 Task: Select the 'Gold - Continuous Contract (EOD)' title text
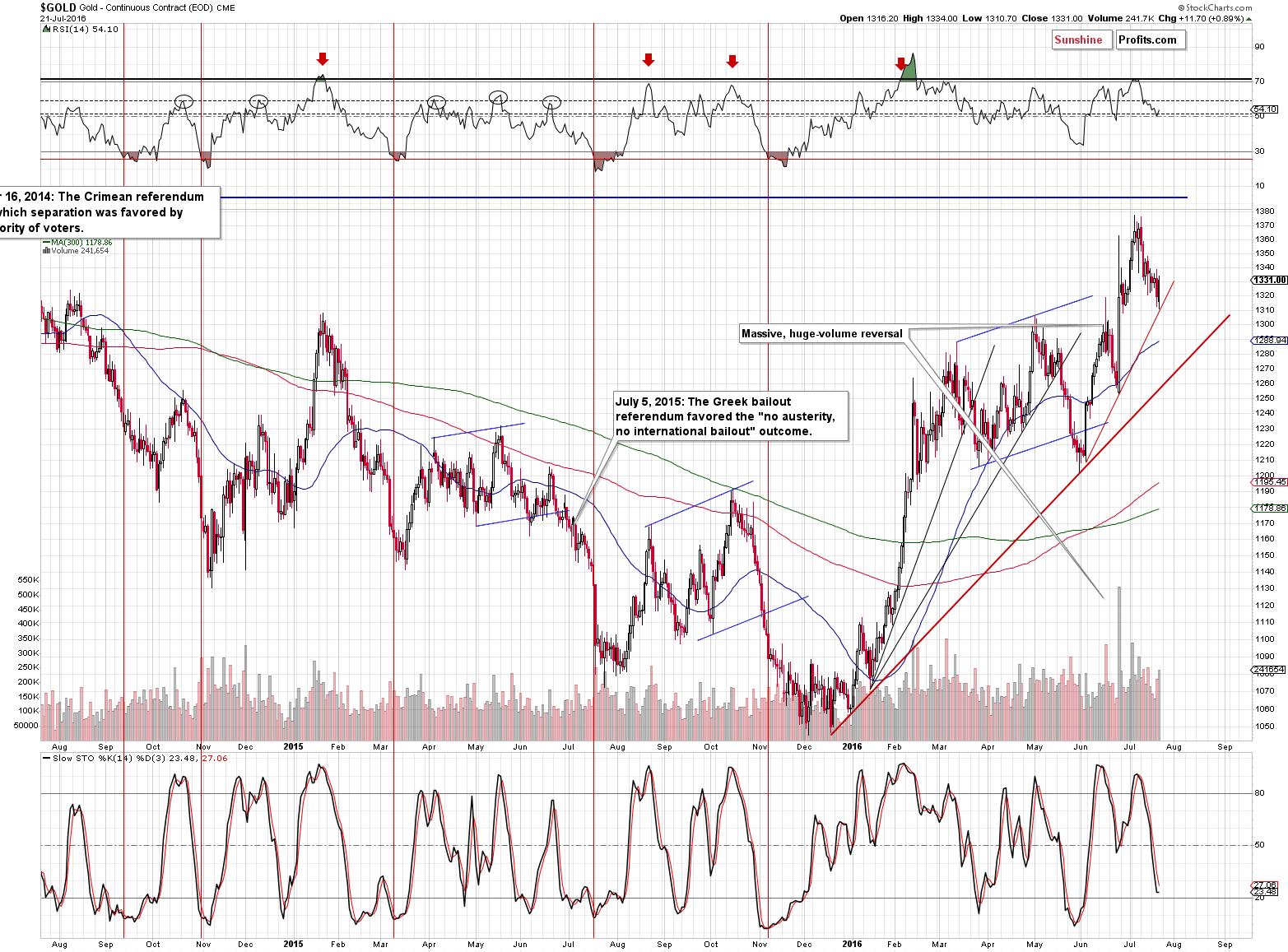coord(146,8)
